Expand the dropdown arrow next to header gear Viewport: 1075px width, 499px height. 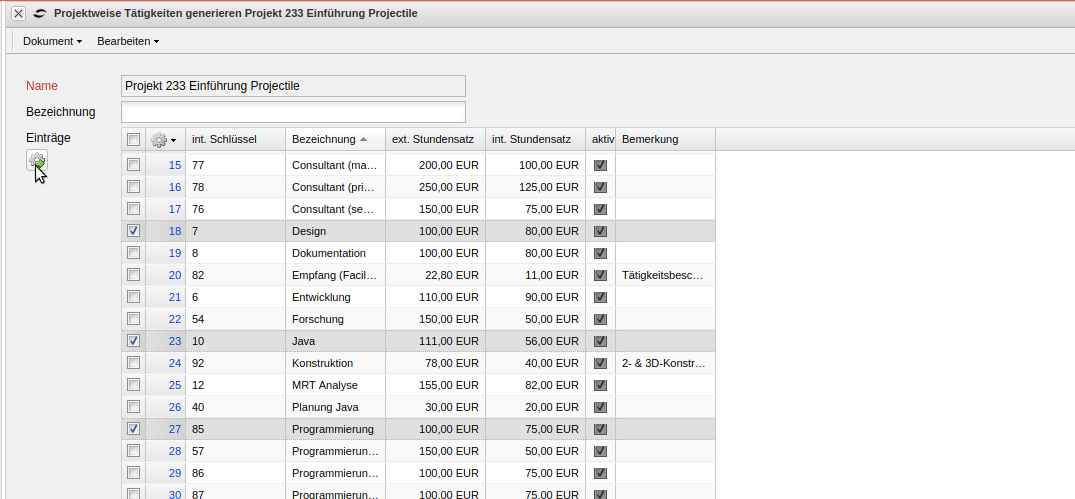tap(174, 141)
